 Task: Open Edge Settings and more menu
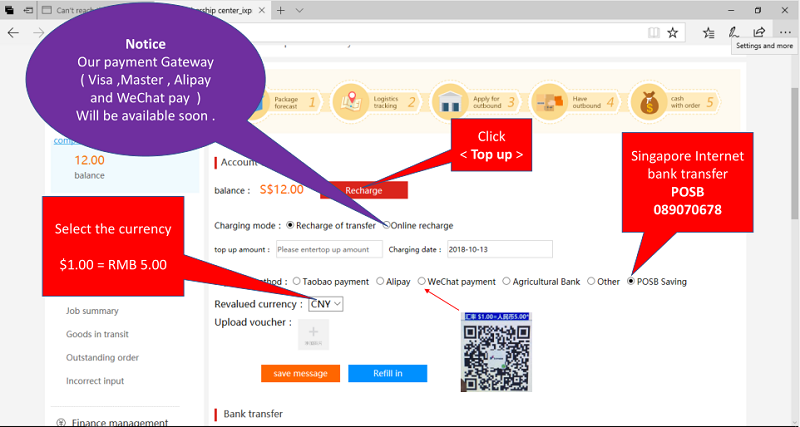point(784,32)
